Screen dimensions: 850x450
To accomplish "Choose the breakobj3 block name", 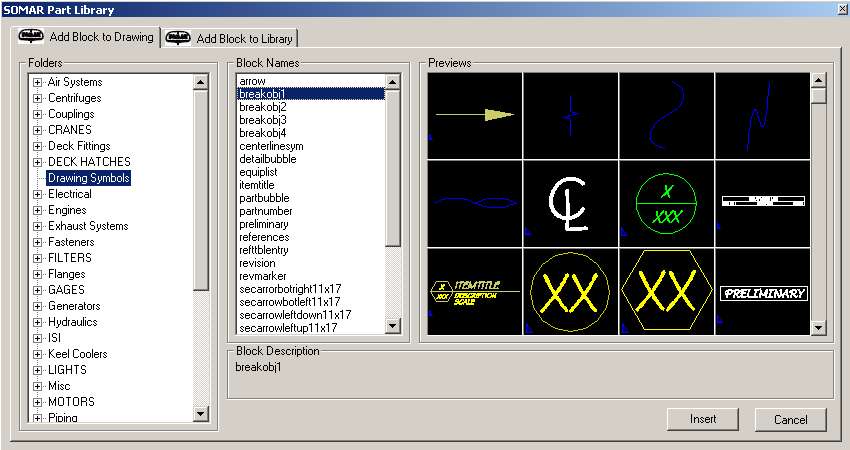I will point(263,120).
